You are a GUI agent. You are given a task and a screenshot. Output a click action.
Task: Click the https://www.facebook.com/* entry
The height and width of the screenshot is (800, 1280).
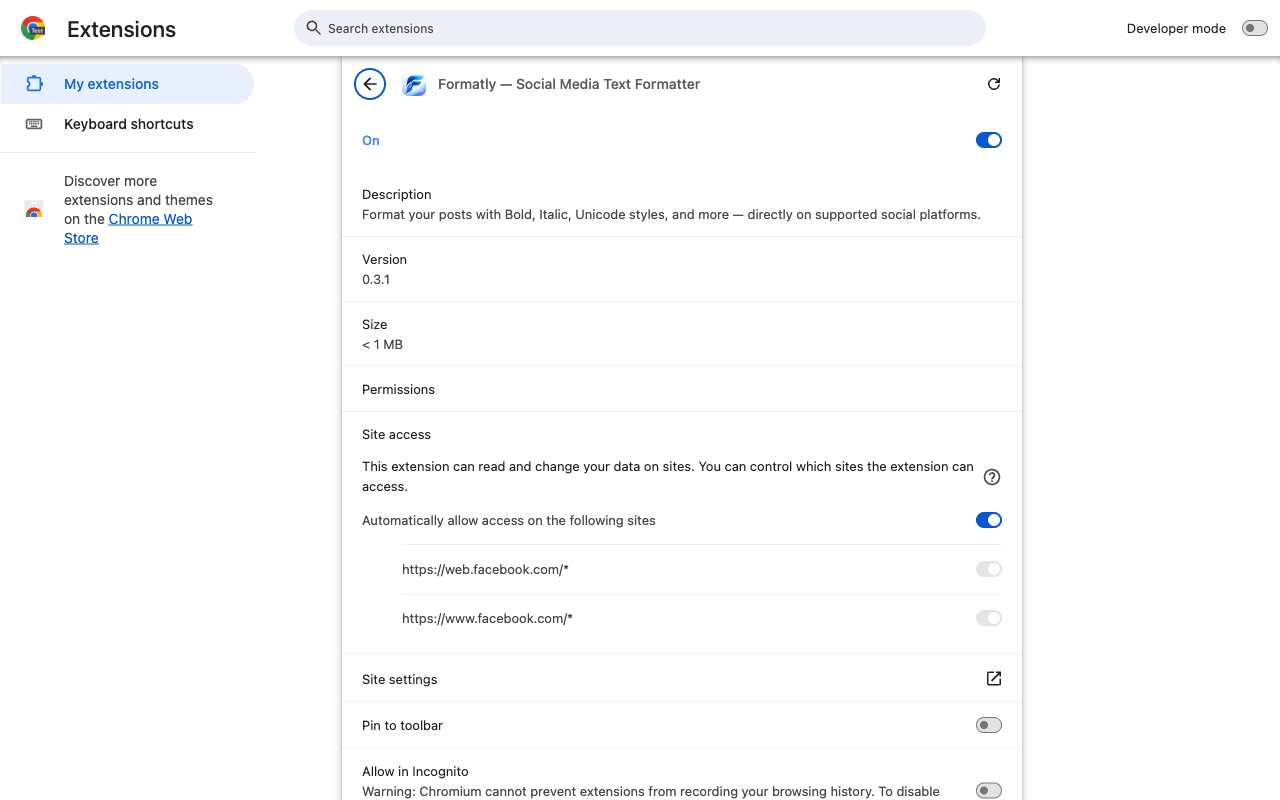point(487,618)
